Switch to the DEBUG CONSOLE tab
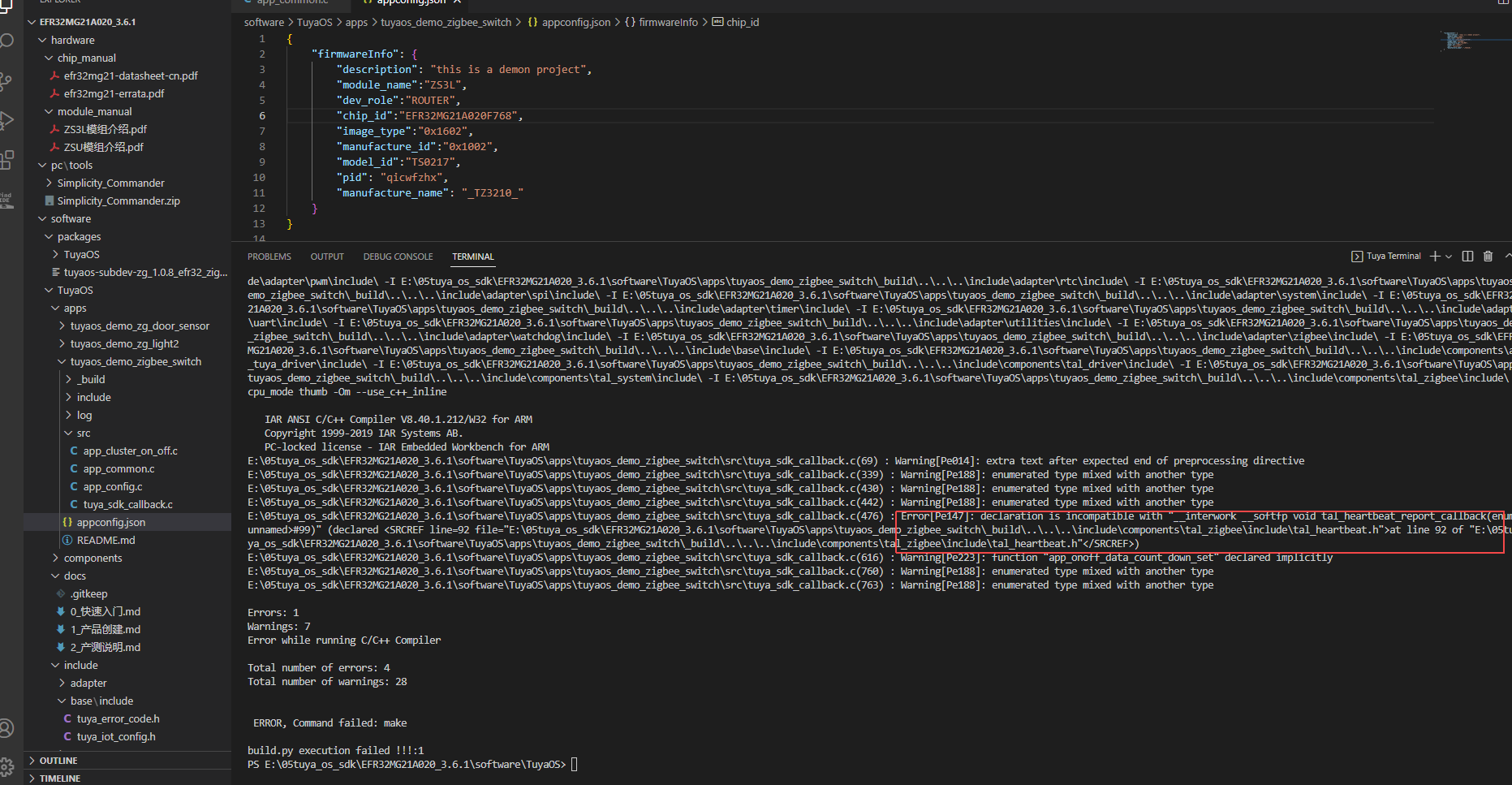 click(x=398, y=257)
